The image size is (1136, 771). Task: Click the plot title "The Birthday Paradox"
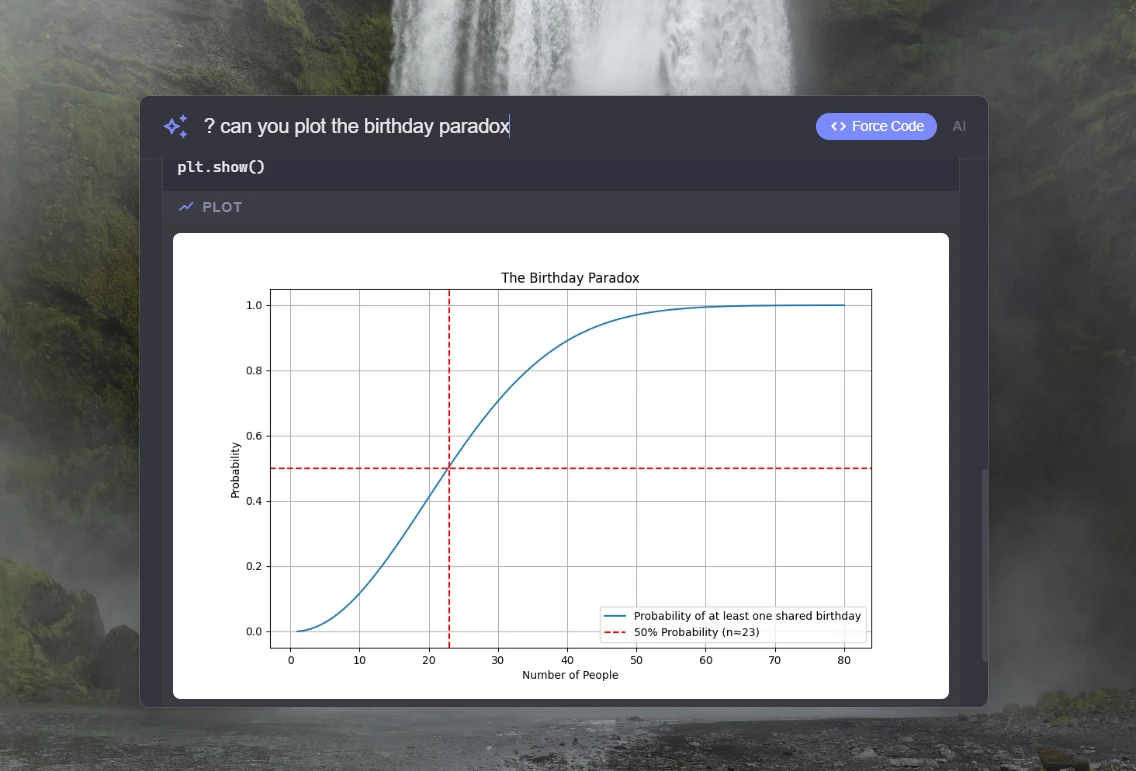[570, 278]
